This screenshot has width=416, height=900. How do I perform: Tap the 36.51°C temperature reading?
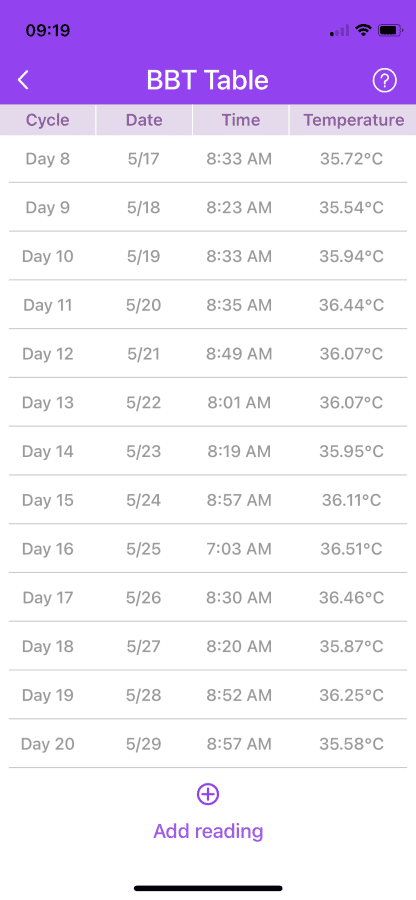[351, 549]
